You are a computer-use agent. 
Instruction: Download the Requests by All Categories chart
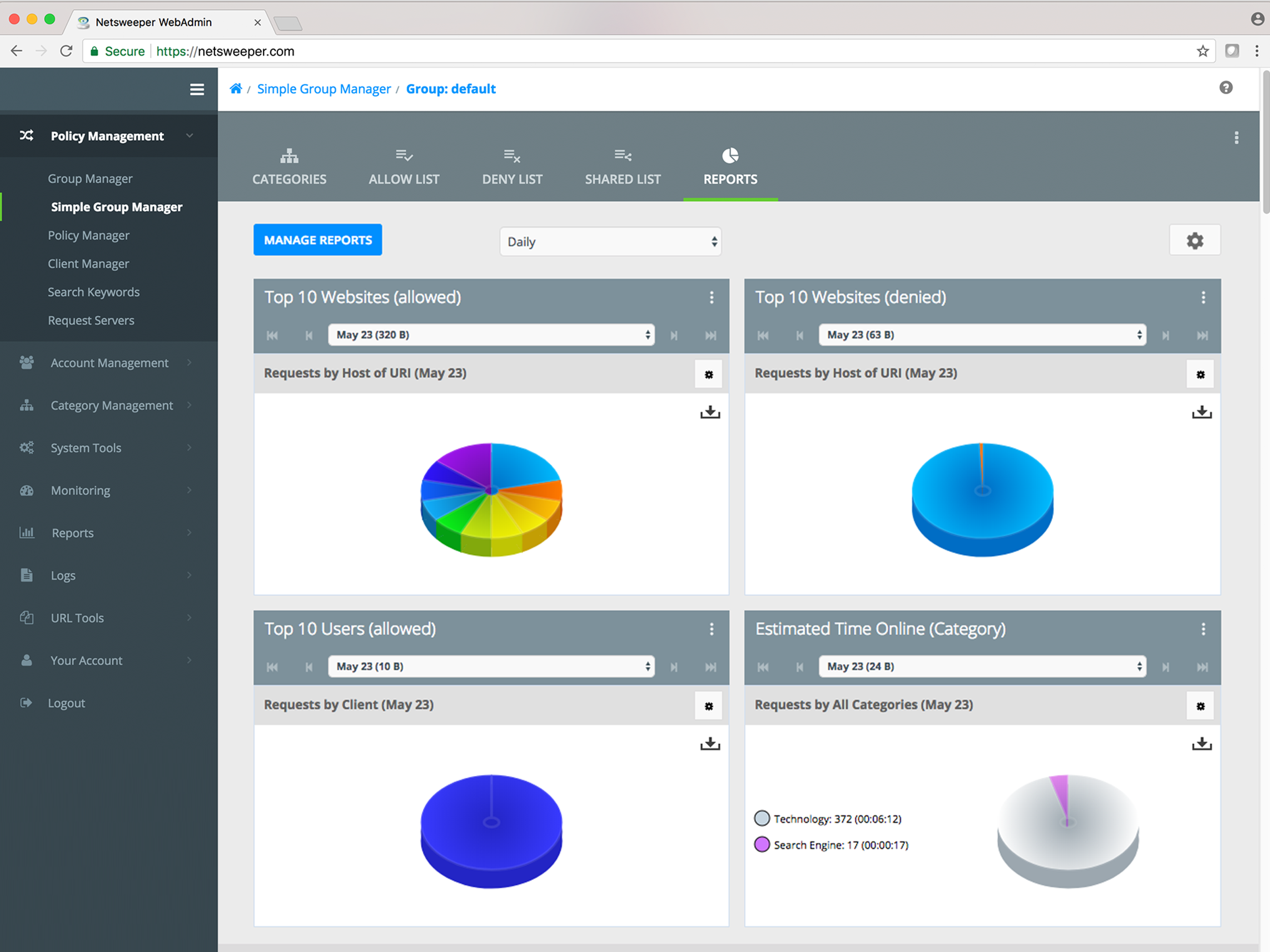(1201, 744)
